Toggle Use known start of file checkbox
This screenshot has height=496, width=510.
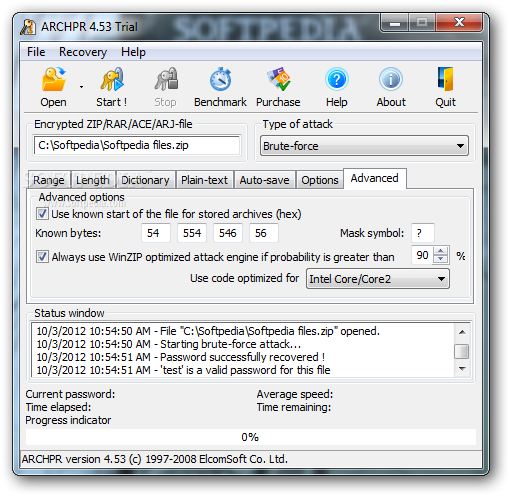click(42, 214)
